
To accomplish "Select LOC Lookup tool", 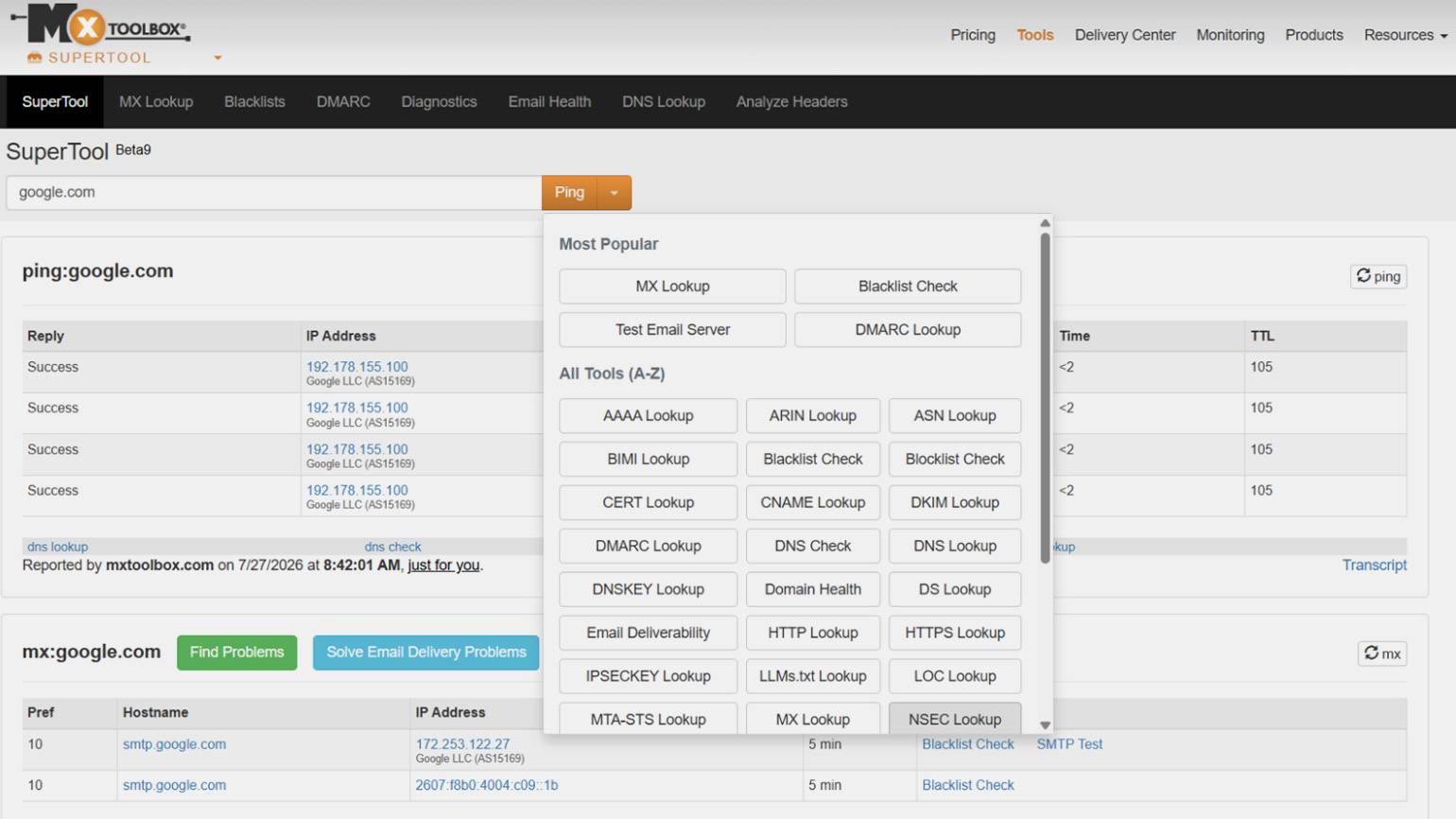I will click(x=955, y=677).
